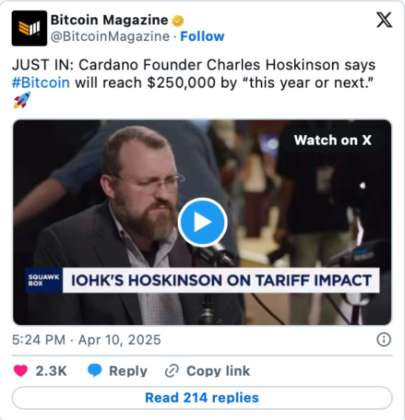Click the Reply text label

128,371
